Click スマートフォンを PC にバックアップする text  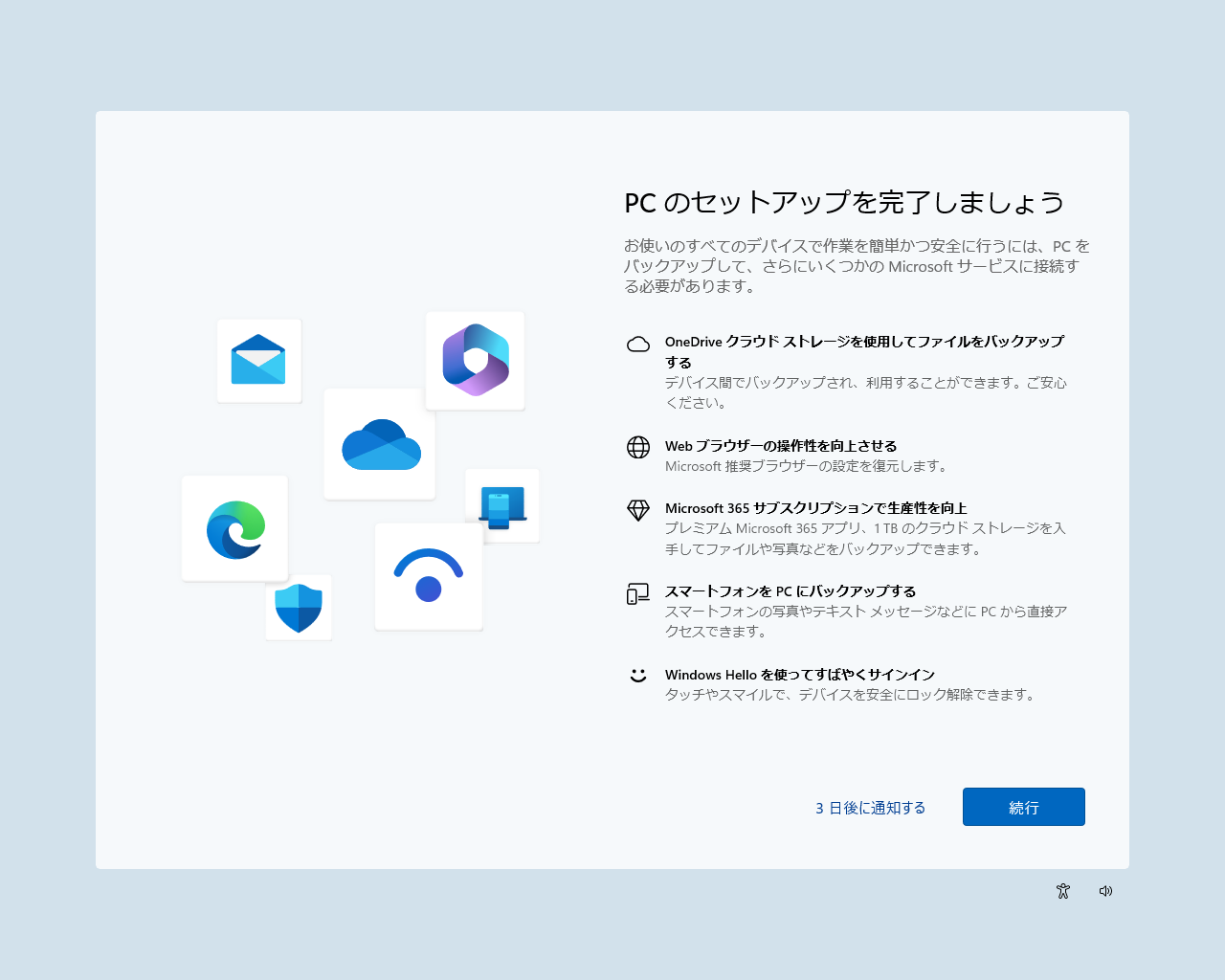pyautogui.click(x=791, y=591)
